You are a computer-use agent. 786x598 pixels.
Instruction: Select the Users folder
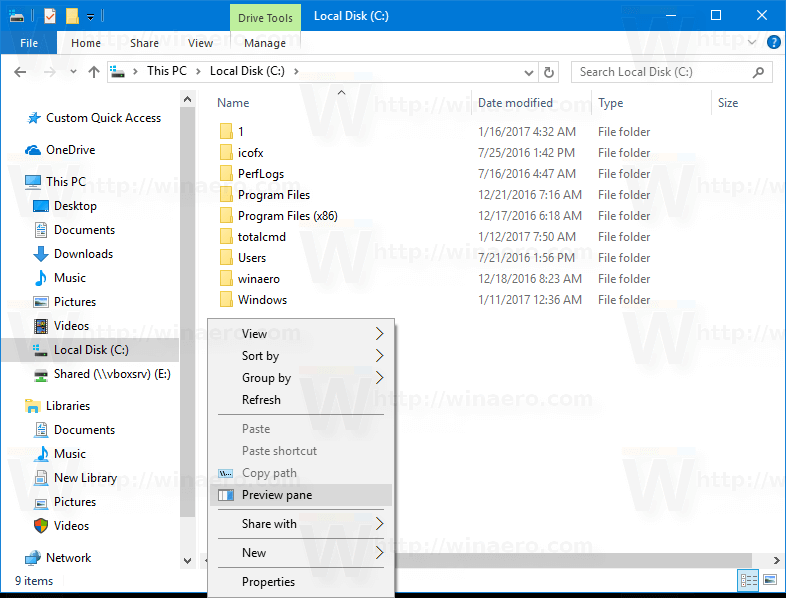point(243,258)
